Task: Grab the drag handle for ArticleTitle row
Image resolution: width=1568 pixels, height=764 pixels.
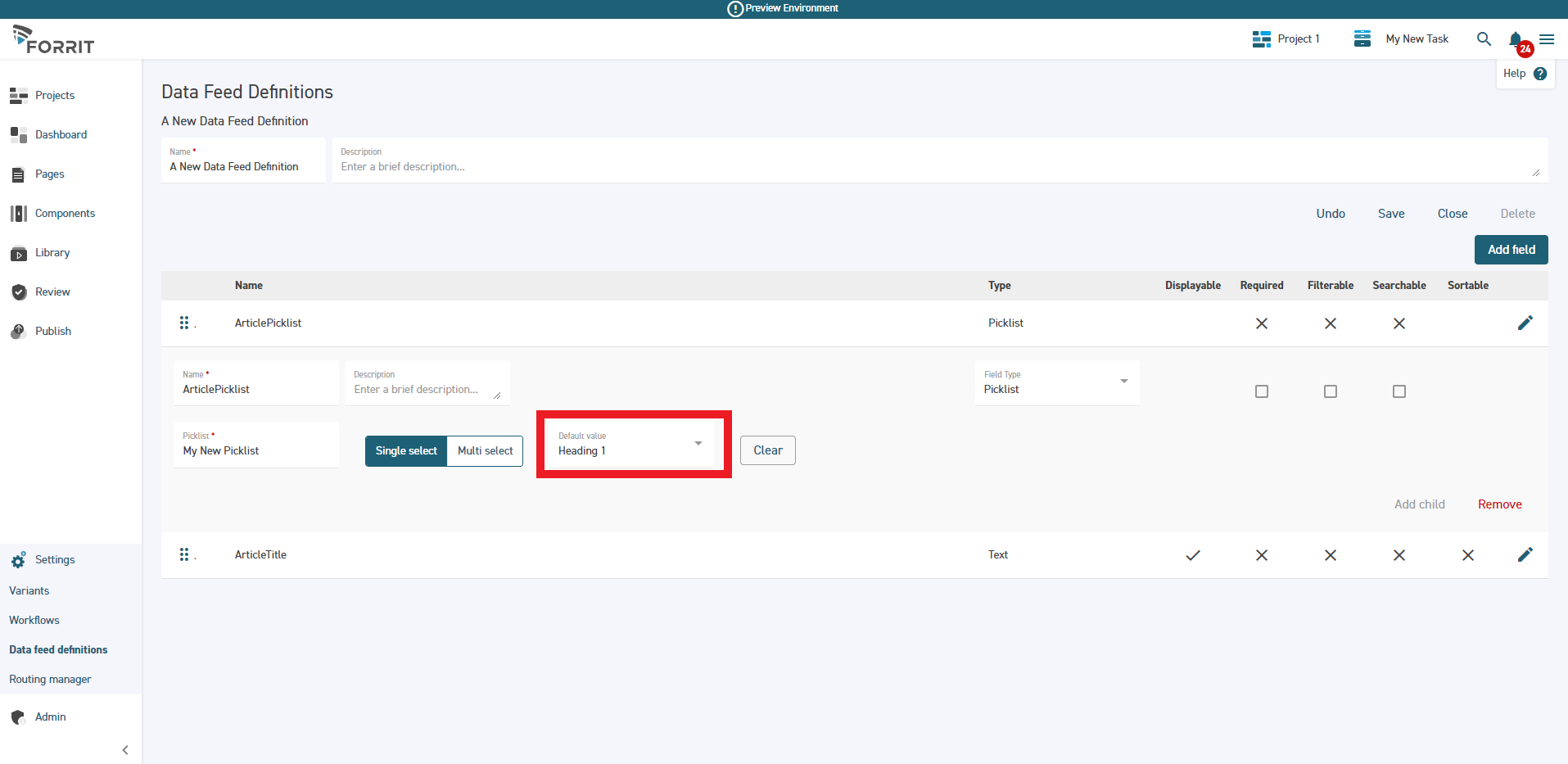Action: pyautogui.click(x=184, y=554)
